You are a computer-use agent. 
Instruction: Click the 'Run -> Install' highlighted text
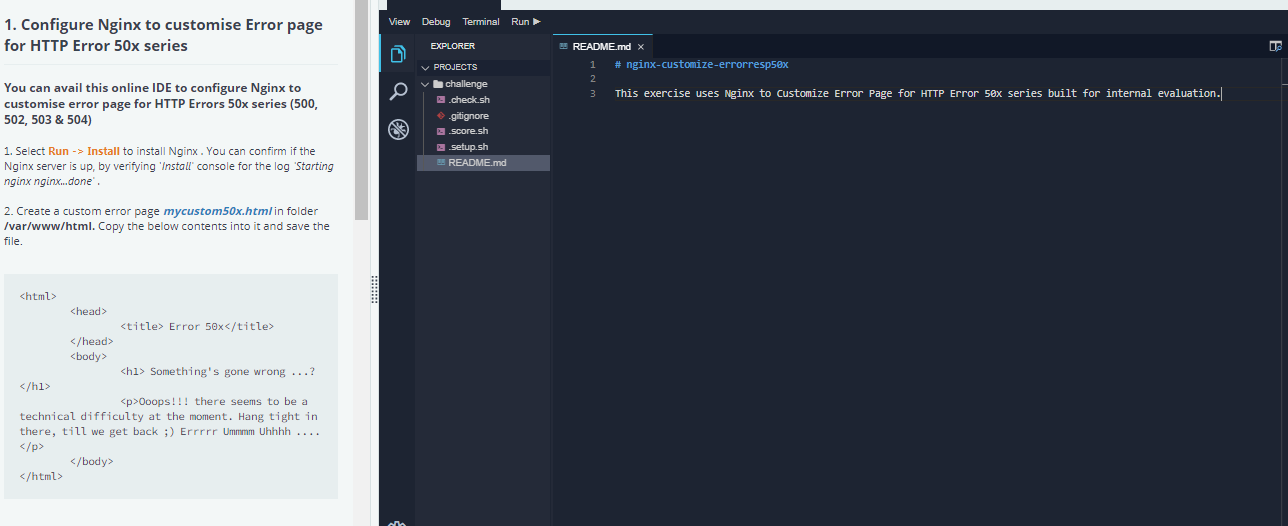tap(84, 151)
